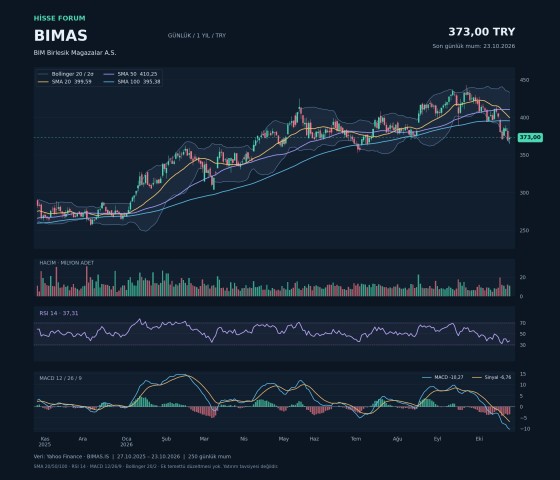Click the SMA 100 legend line swatch

coord(109,82)
